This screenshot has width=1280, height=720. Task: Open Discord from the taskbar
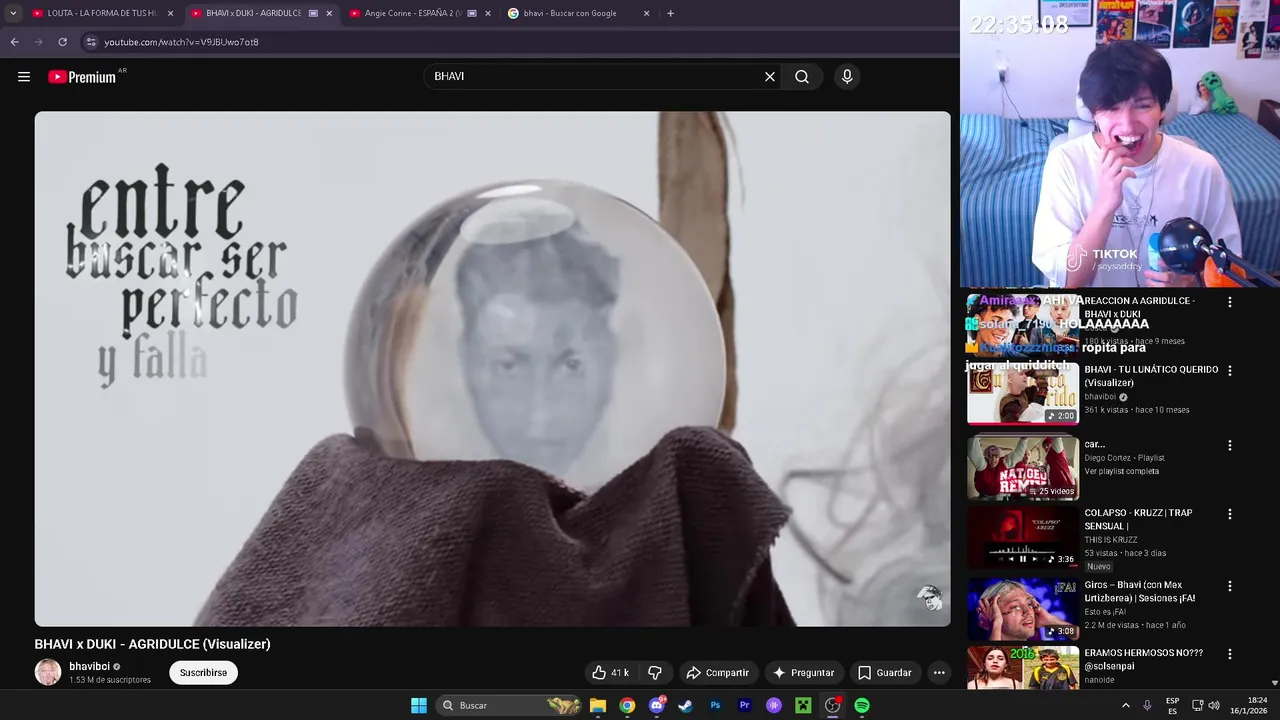(x=657, y=705)
